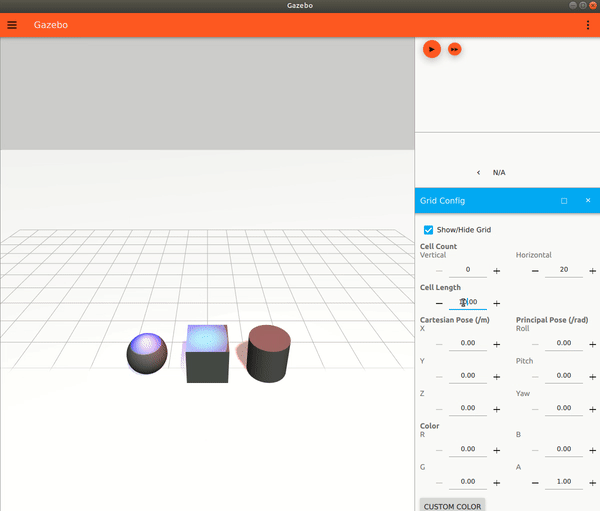
Task: Click the Z pose value field
Action: [468, 408]
